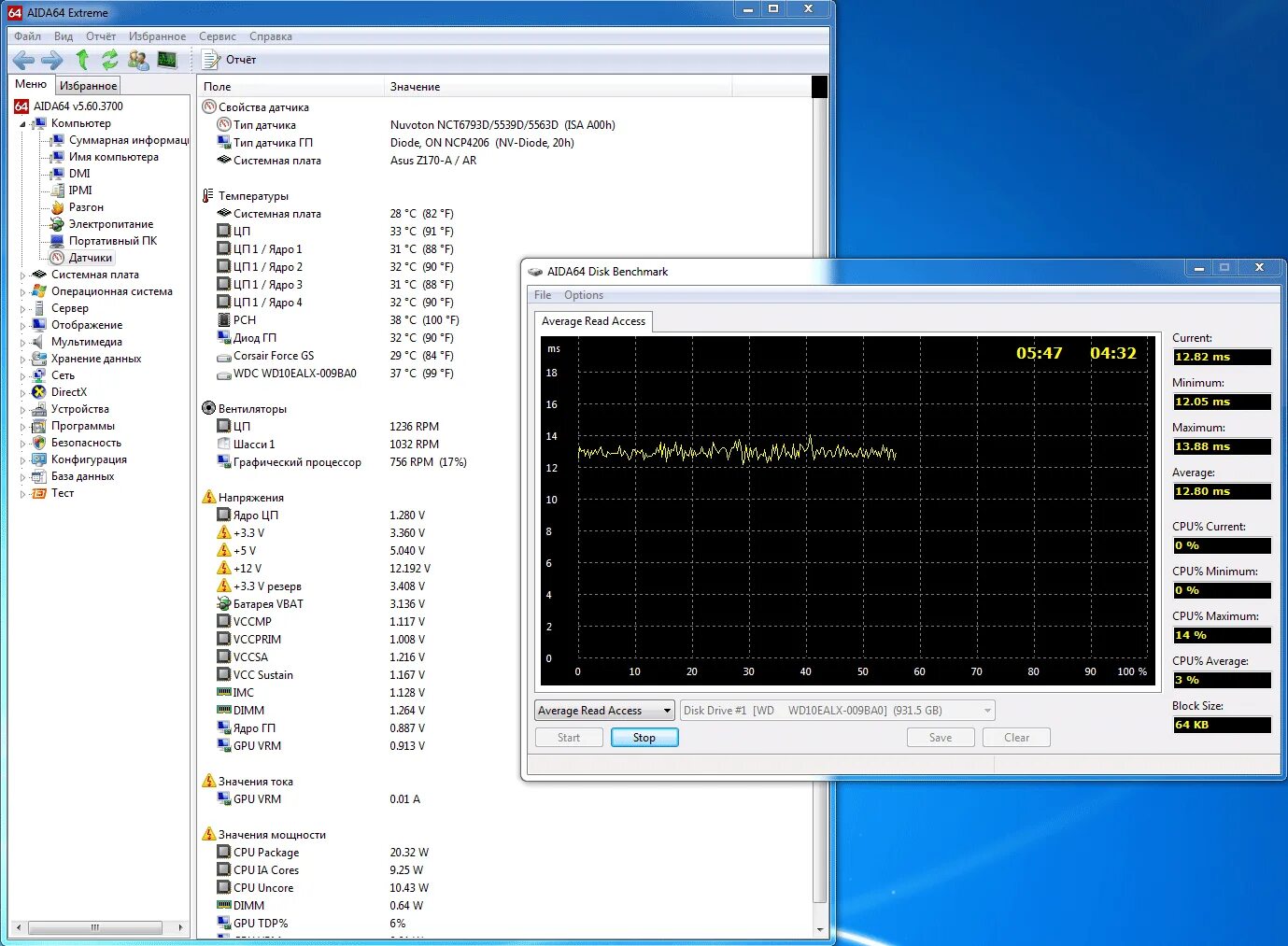
Task: Open the Файл menu
Action: click(27, 36)
